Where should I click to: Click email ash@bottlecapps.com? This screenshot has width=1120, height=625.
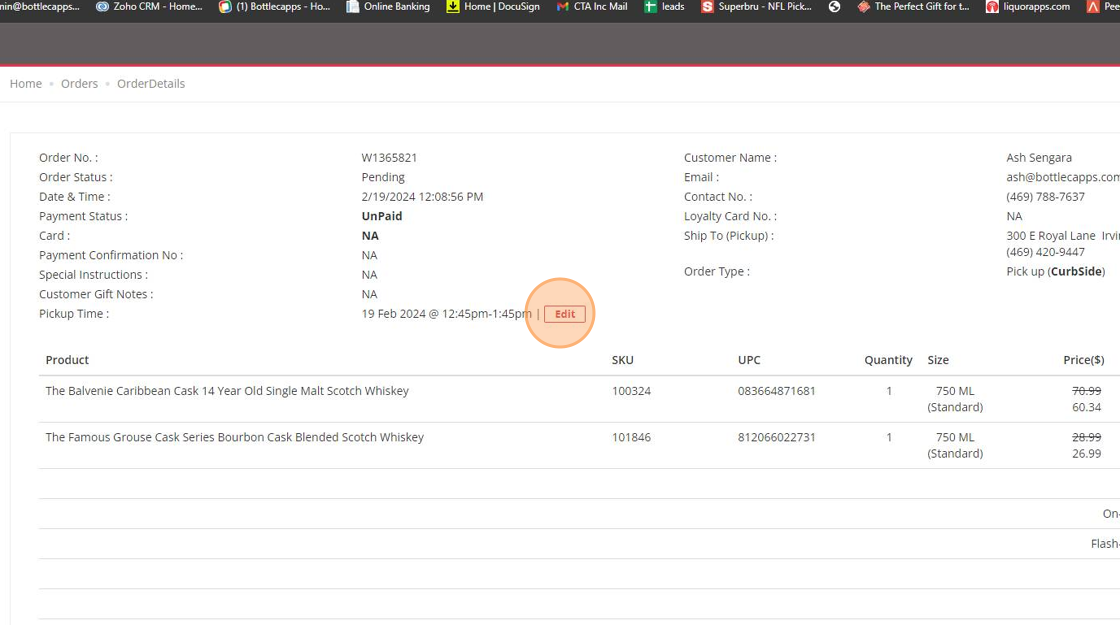[1063, 177]
